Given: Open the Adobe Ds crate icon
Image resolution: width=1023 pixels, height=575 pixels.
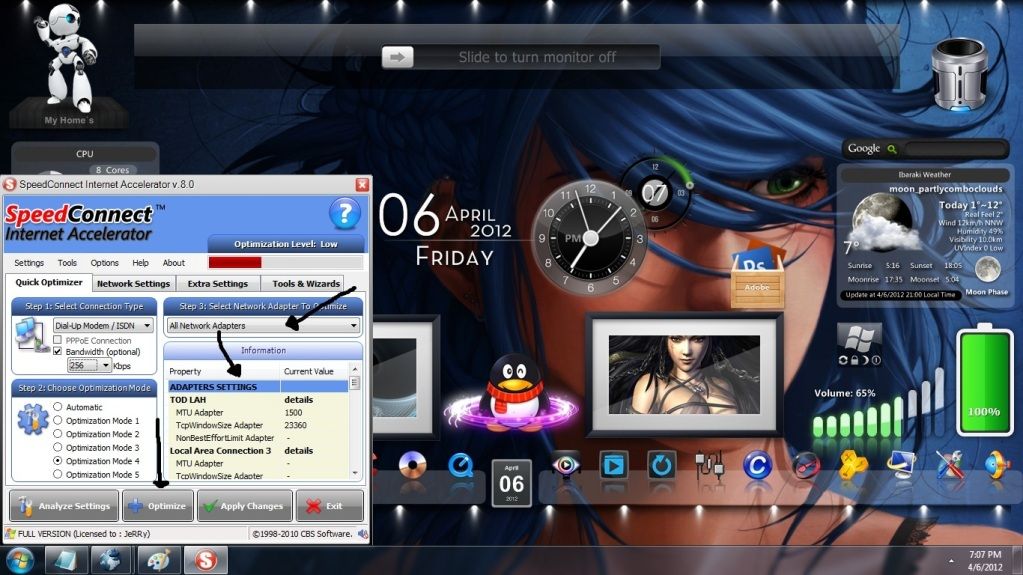Looking at the screenshot, I should point(757,274).
